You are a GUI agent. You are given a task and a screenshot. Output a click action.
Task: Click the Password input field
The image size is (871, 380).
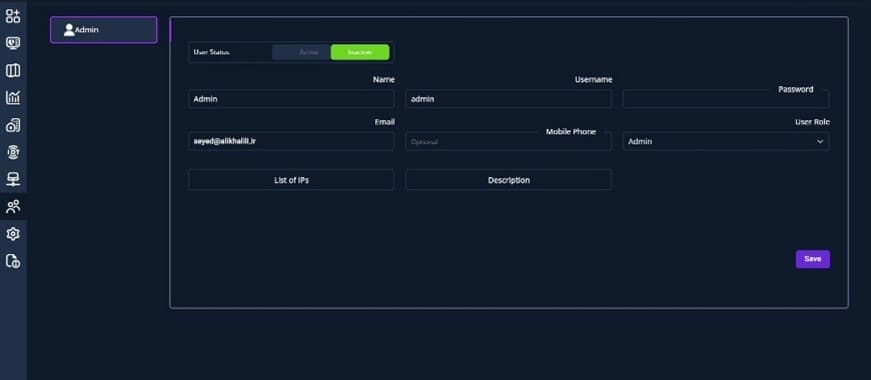(x=726, y=99)
